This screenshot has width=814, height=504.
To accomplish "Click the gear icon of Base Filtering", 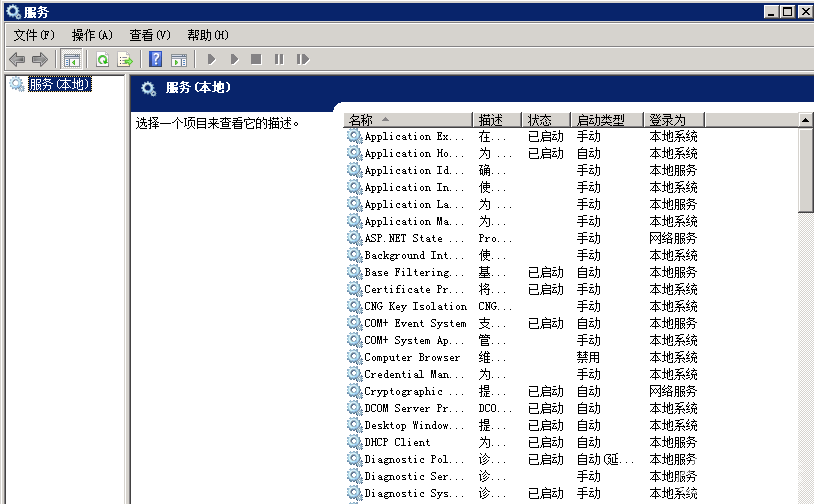I will (355, 272).
